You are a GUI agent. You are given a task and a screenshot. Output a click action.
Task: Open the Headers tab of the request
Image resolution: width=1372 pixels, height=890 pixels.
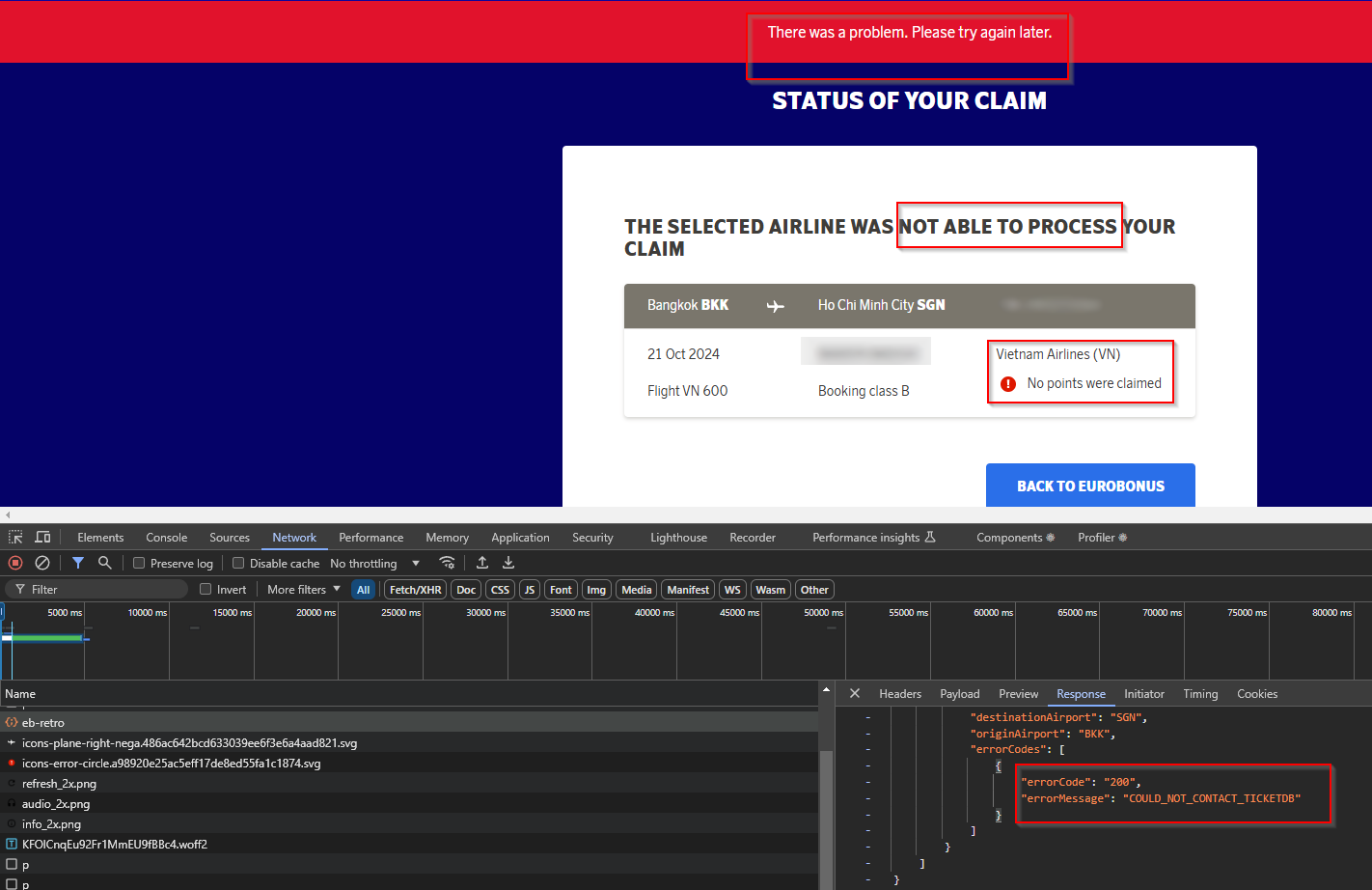[x=899, y=694]
